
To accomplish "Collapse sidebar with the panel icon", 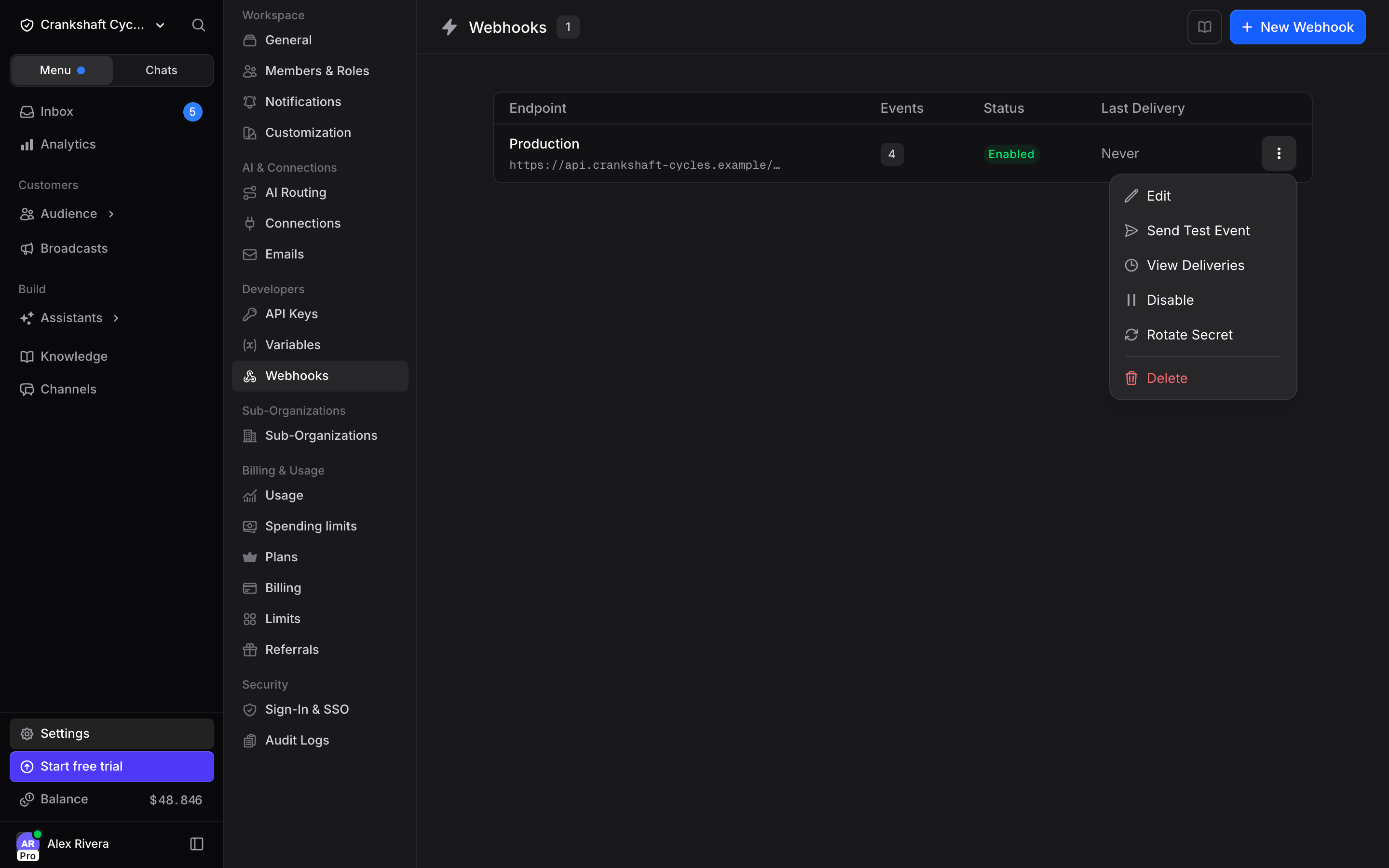I will pyautogui.click(x=196, y=843).
